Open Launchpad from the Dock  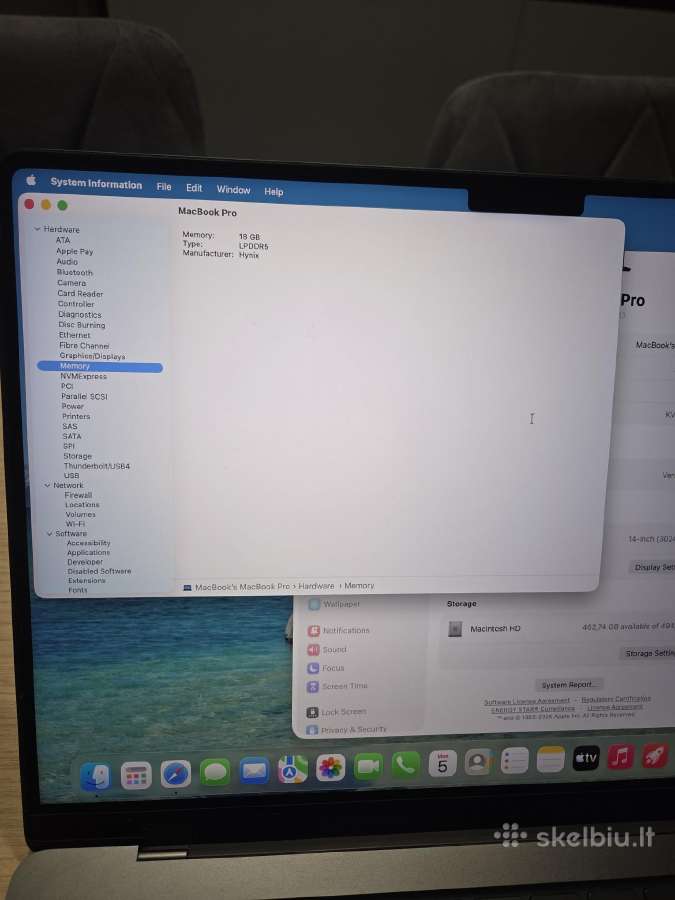click(x=136, y=776)
